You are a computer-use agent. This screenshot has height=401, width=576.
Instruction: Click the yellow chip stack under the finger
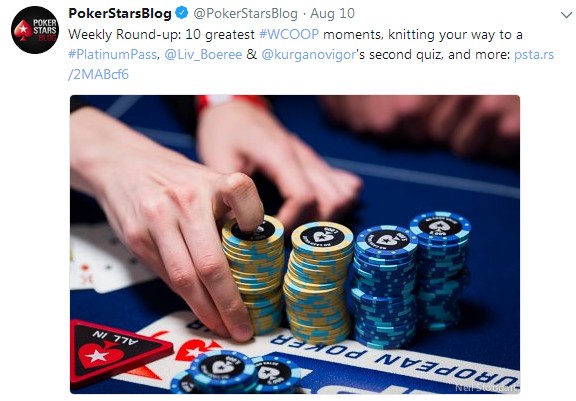(253, 275)
